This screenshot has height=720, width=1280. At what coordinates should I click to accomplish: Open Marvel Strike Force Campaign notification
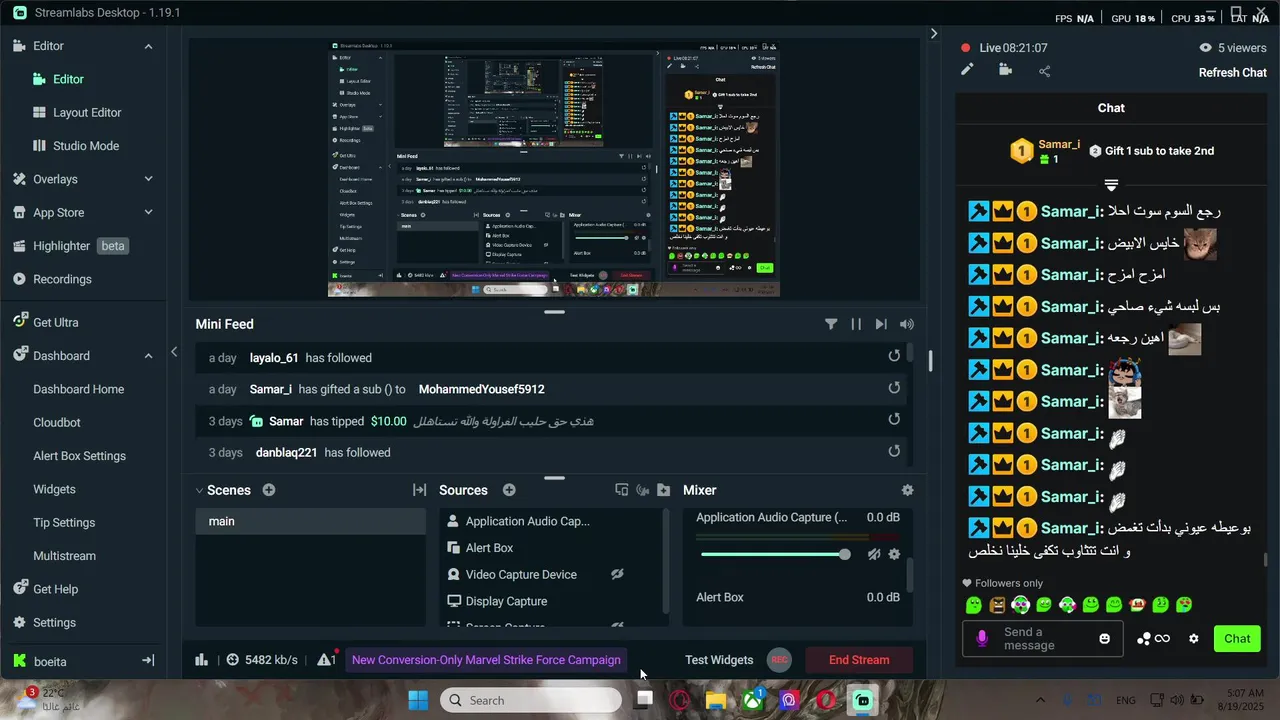pyautogui.click(x=486, y=660)
